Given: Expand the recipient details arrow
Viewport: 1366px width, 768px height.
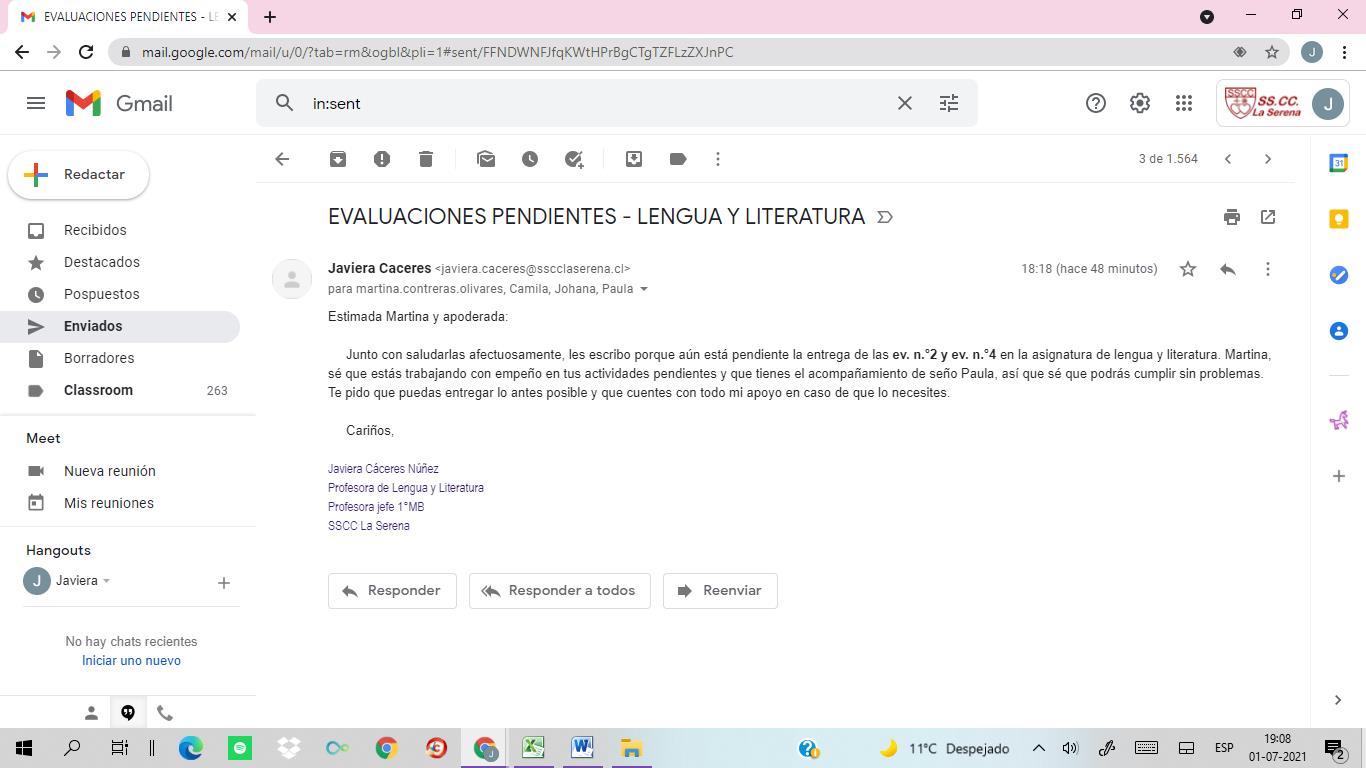Looking at the screenshot, I should pyautogui.click(x=644, y=290).
